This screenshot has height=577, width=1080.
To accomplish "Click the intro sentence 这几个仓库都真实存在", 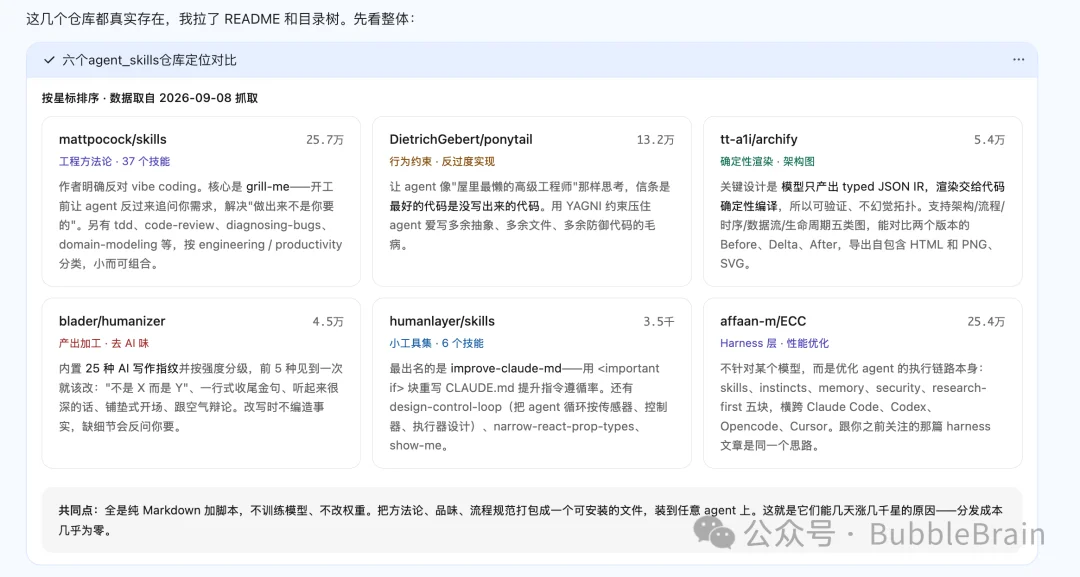I will click(220, 19).
